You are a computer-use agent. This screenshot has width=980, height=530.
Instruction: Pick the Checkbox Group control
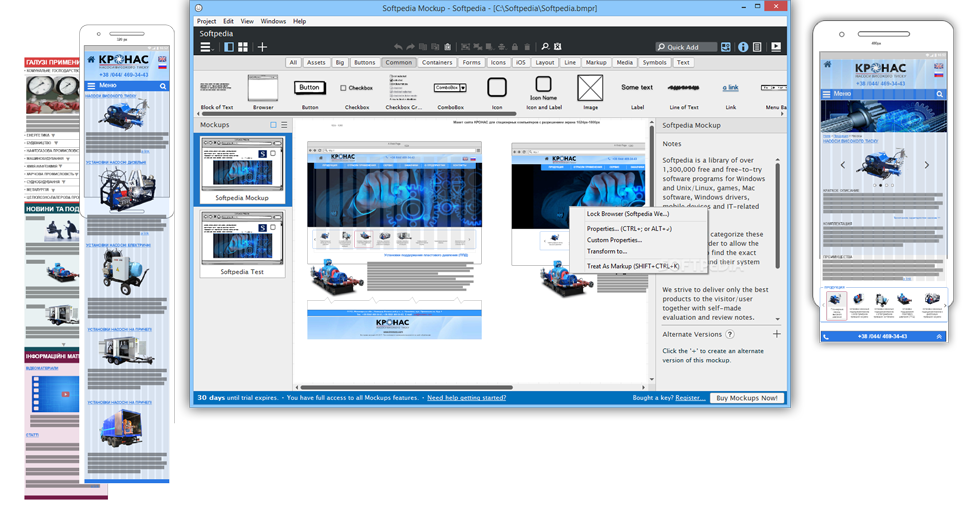[404, 92]
